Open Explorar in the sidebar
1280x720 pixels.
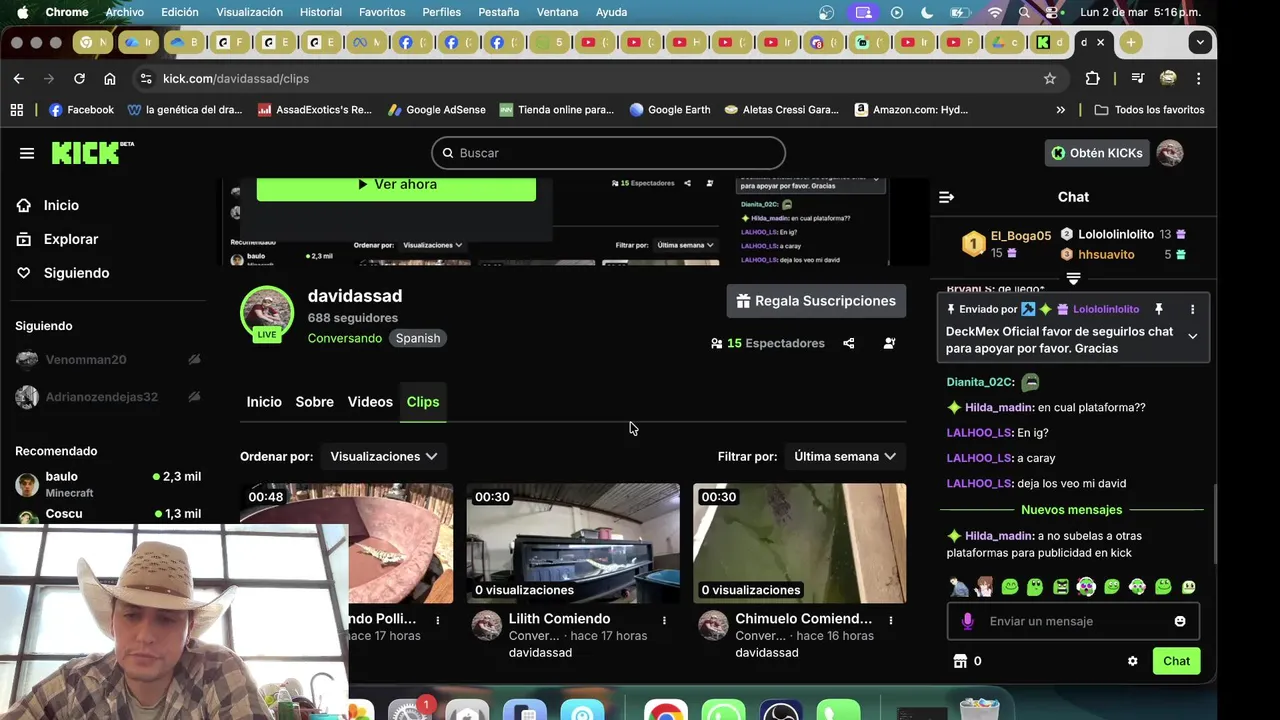pyautogui.click(x=71, y=239)
